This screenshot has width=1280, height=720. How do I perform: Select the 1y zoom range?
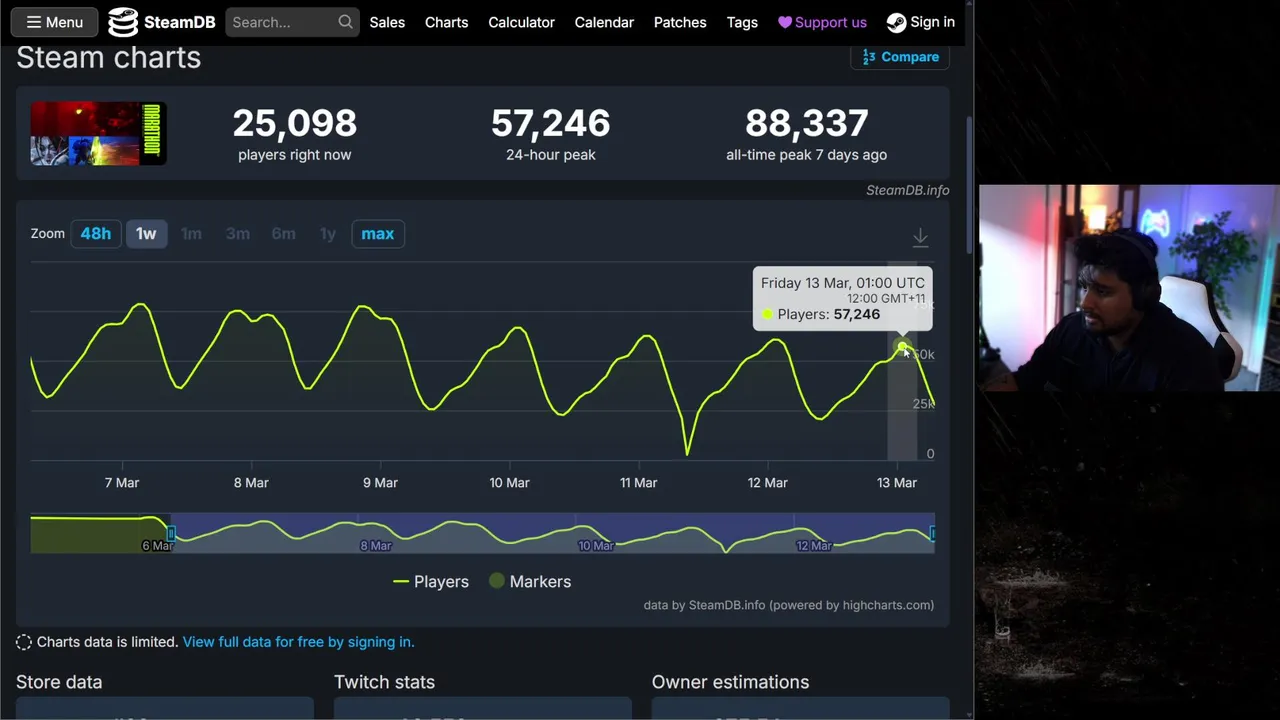point(327,234)
